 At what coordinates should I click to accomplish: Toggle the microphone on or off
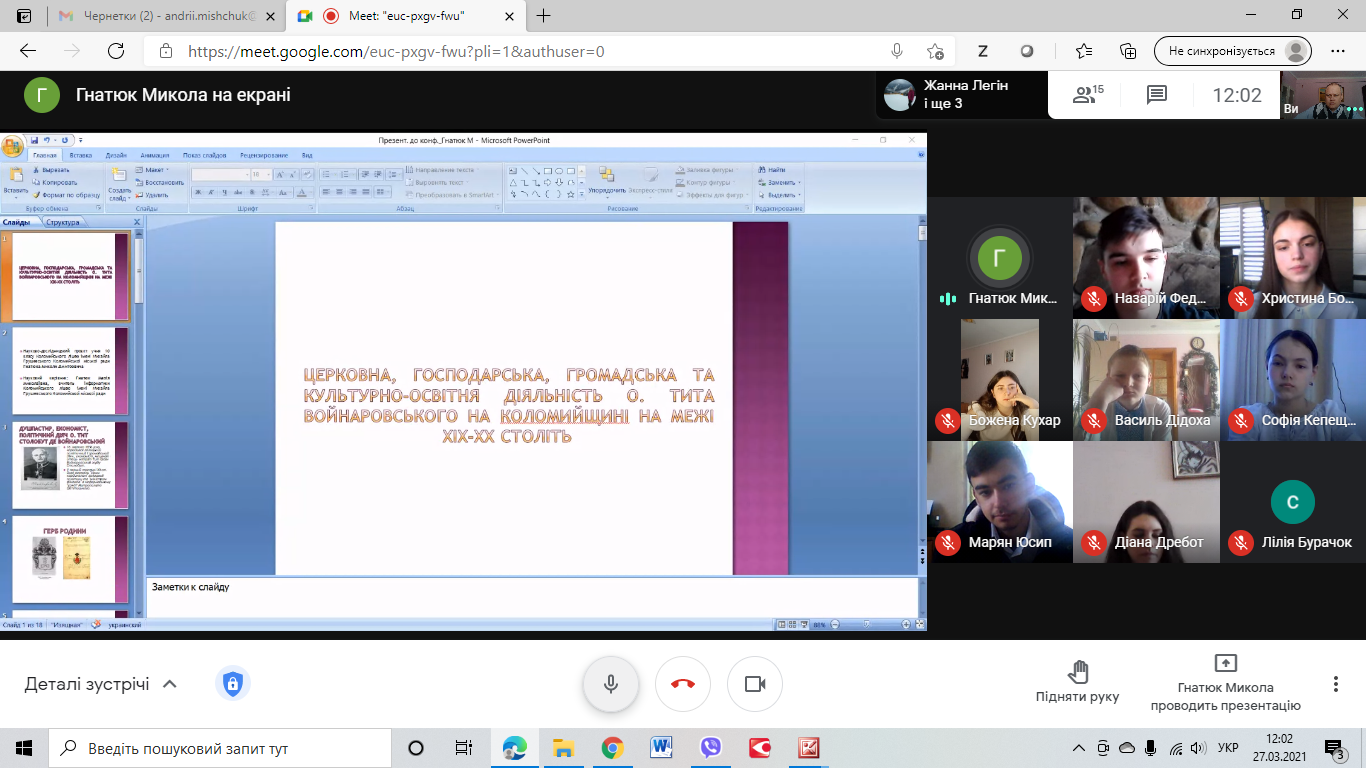click(611, 684)
